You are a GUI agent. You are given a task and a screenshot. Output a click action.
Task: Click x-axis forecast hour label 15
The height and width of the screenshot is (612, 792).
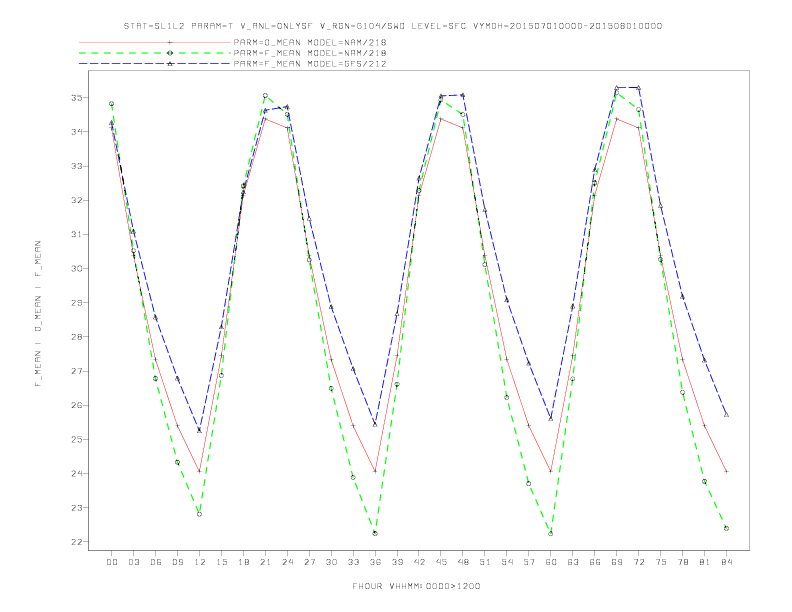[221, 562]
